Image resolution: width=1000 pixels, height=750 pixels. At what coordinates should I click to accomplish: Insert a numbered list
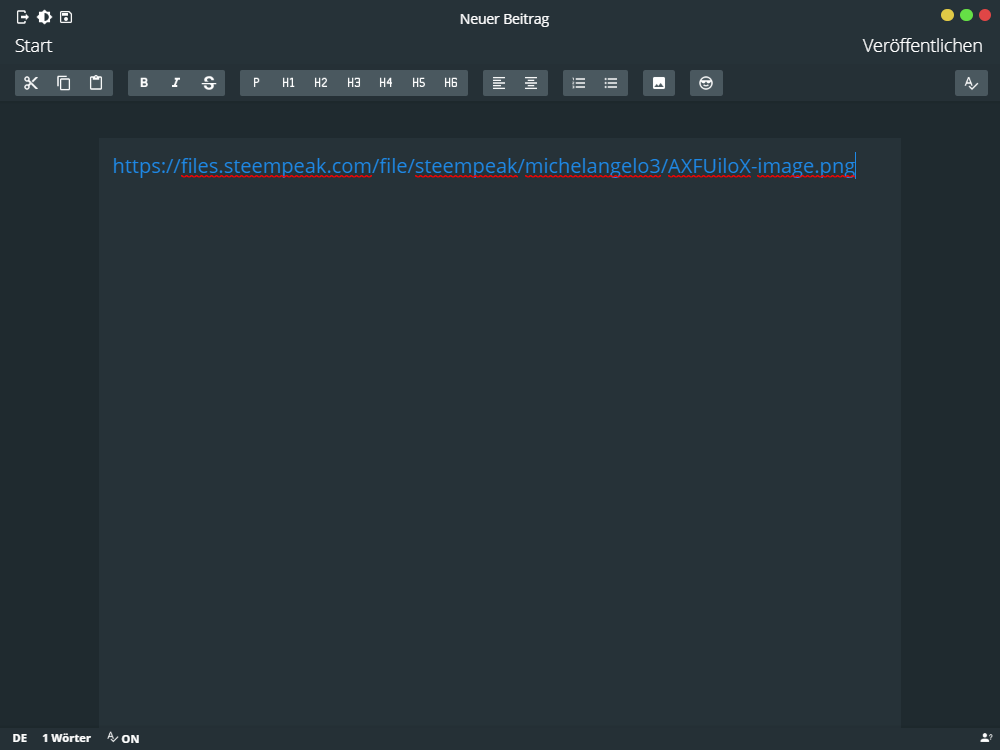[x=579, y=83]
